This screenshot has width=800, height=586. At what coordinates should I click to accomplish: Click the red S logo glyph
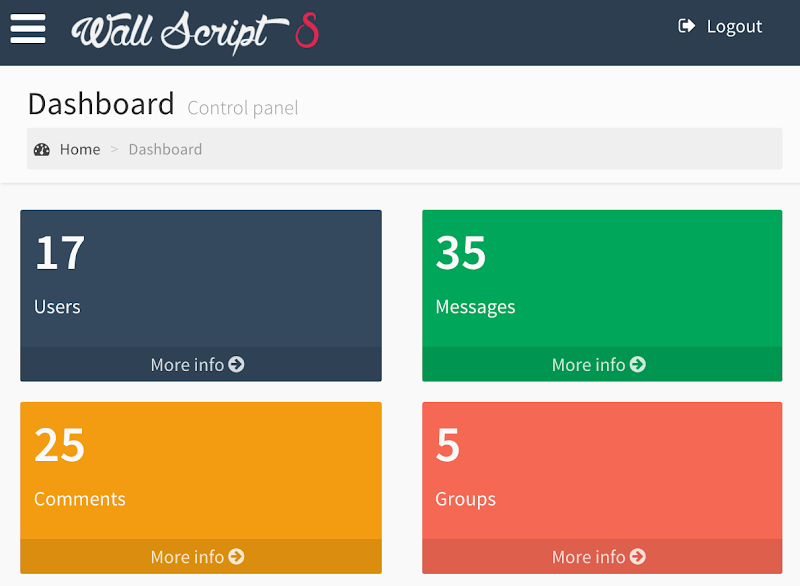click(307, 30)
